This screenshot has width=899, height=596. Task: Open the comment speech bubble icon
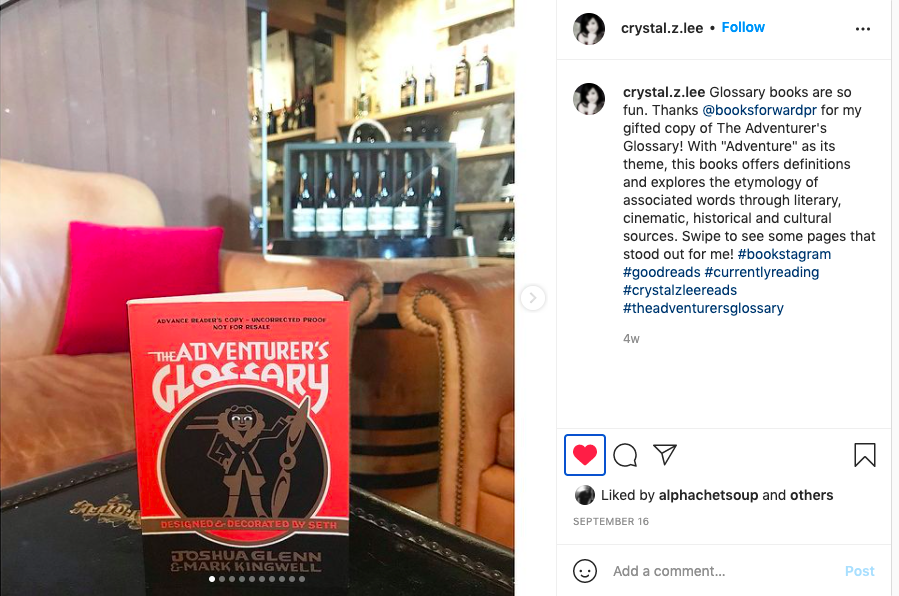pos(625,455)
